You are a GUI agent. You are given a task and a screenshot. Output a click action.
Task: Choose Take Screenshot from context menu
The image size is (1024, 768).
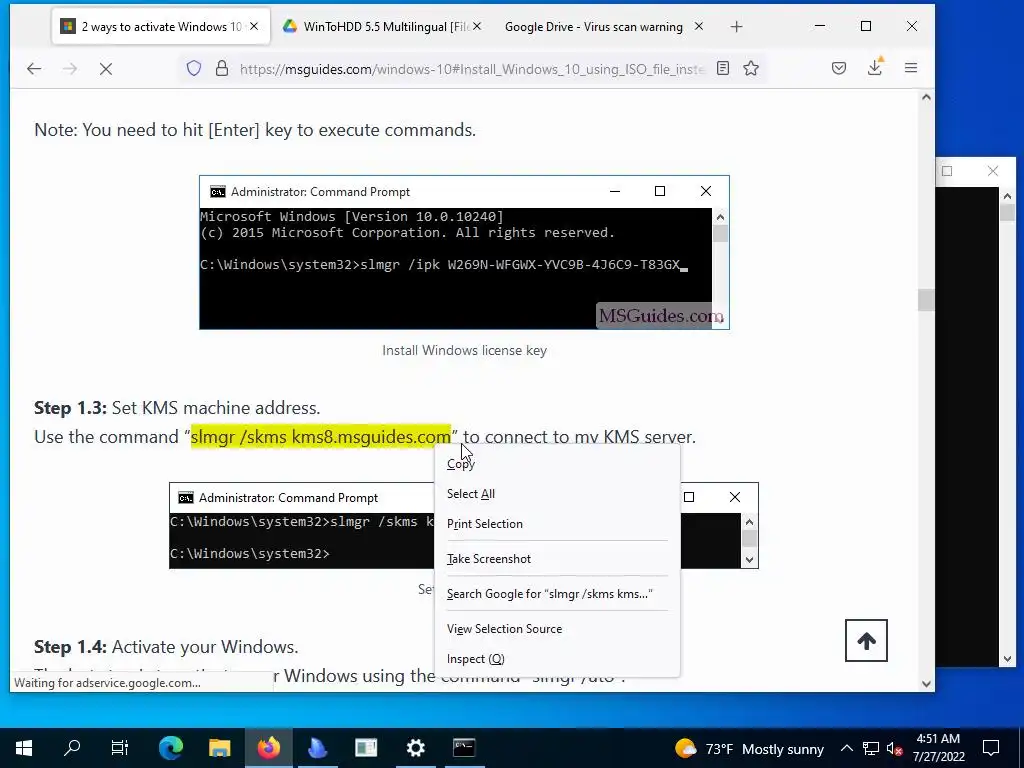(x=557, y=559)
